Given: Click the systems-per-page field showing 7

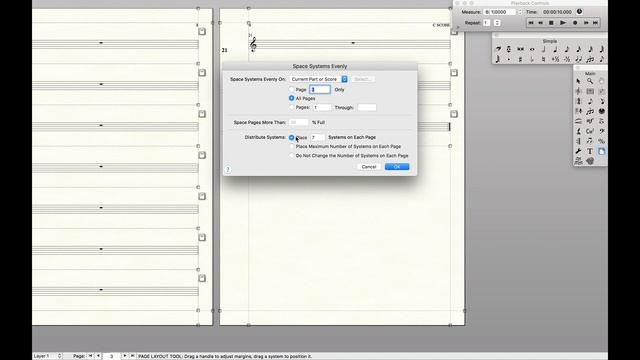Looking at the screenshot, I should point(318,138).
